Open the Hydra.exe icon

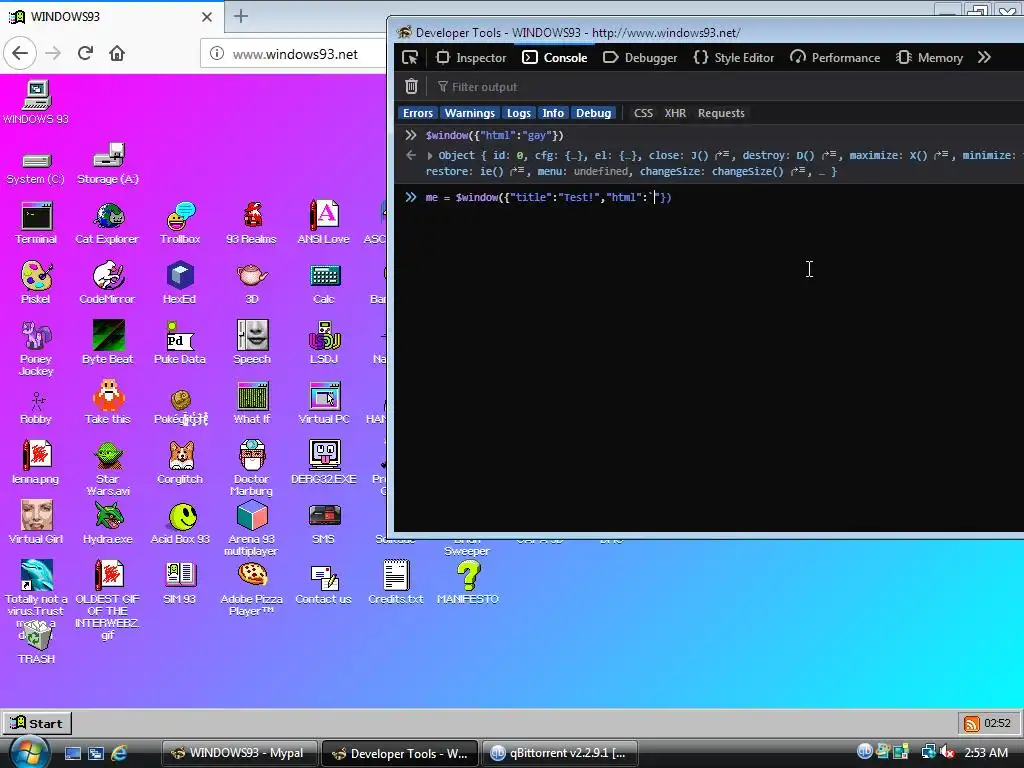[108, 523]
